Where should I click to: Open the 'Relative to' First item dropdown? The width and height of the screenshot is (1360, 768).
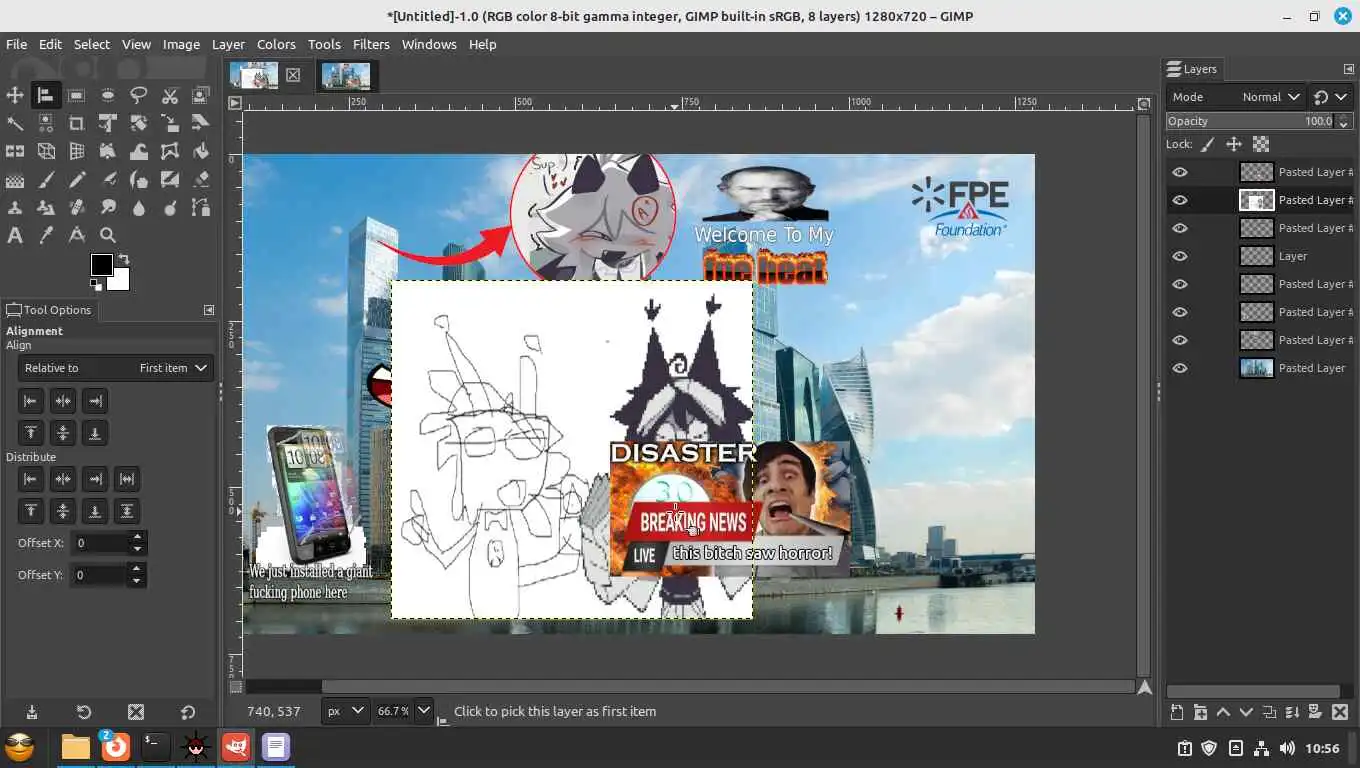[x=116, y=368]
